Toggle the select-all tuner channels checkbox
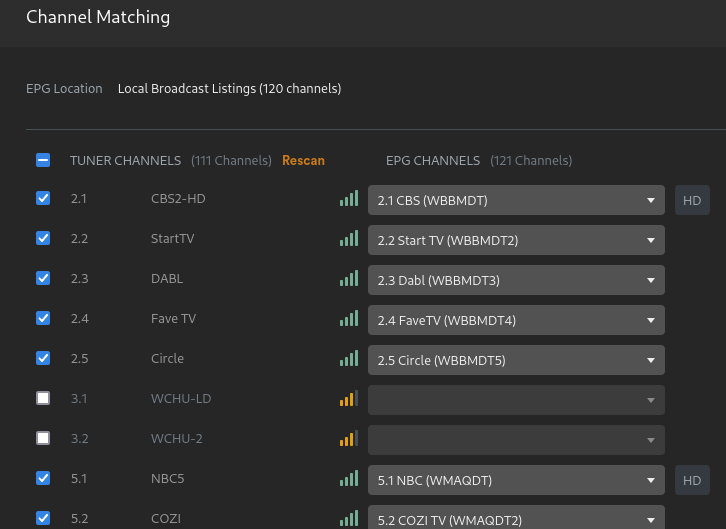The width and height of the screenshot is (726, 529). coord(43,160)
